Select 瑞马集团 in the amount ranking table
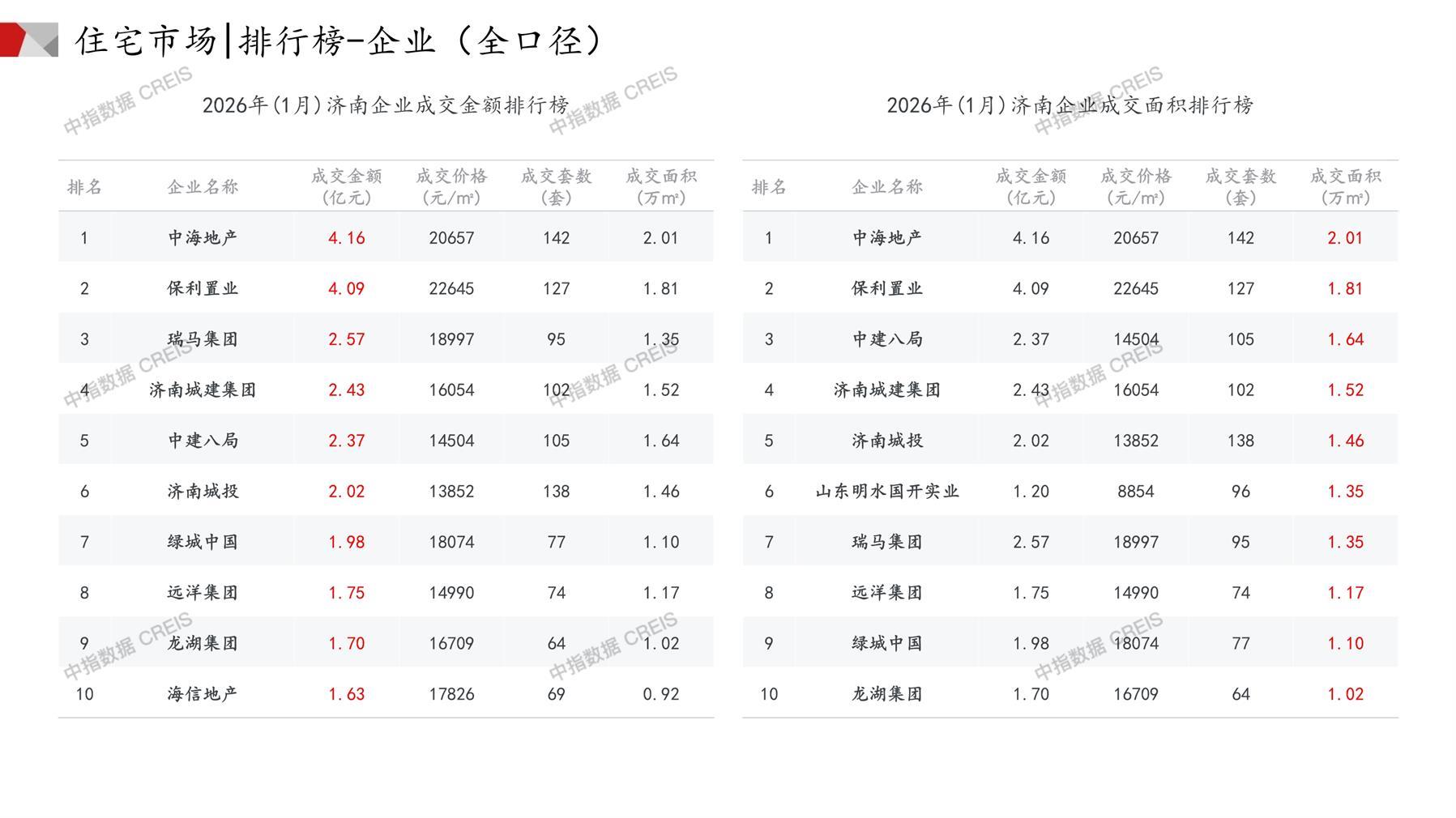1456x818 pixels. pyautogui.click(x=203, y=339)
